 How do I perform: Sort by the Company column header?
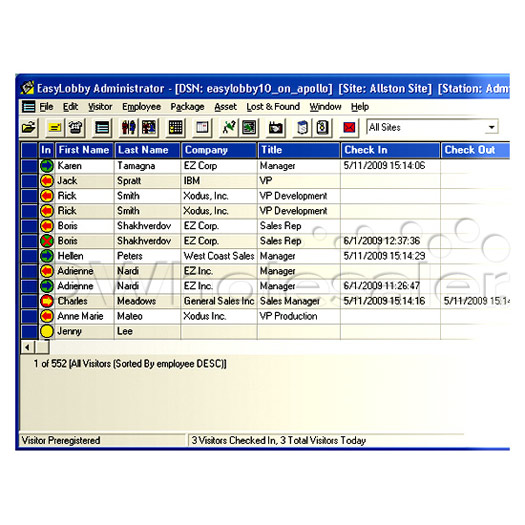pyautogui.click(x=219, y=150)
